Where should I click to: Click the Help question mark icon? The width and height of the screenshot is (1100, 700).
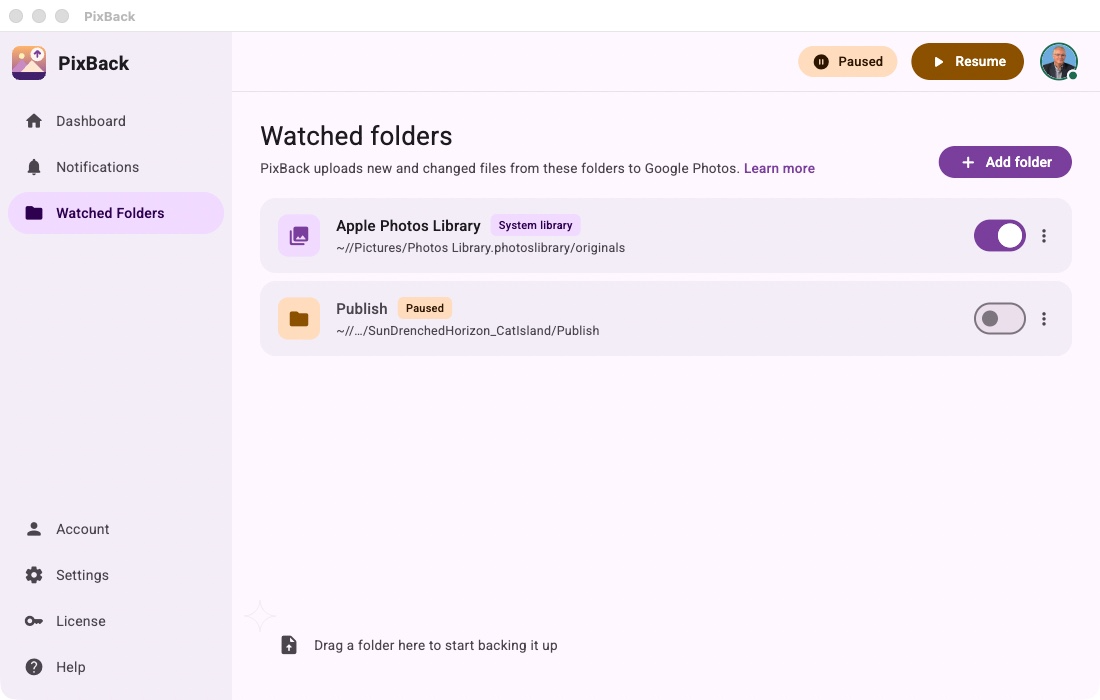pyautogui.click(x=34, y=667)
